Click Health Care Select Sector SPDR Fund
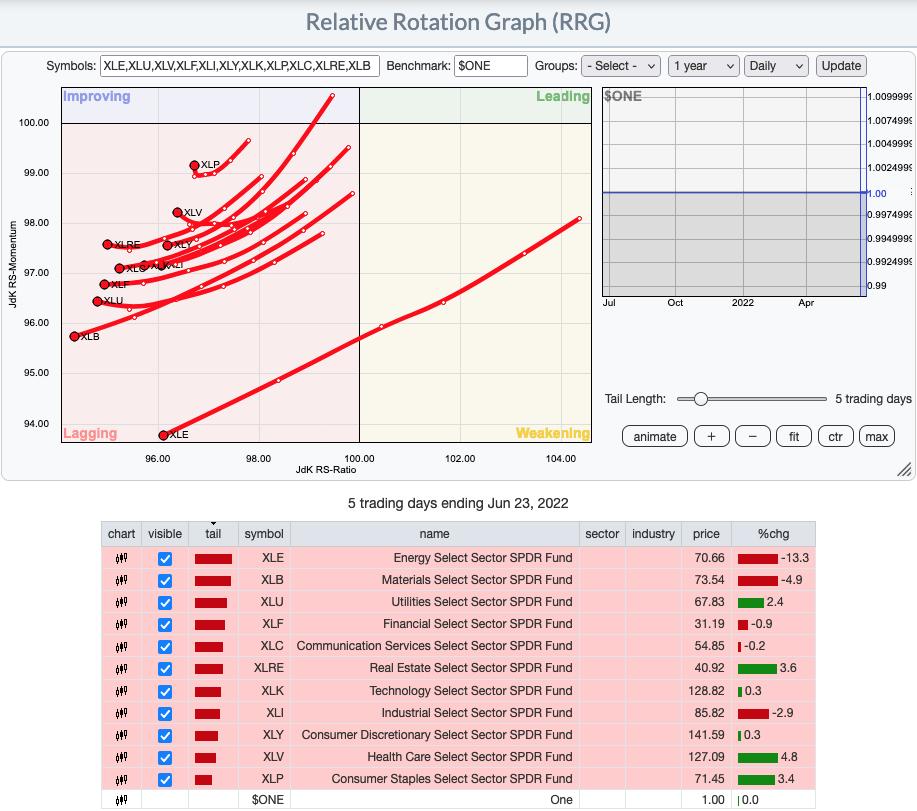 [470, 757]
